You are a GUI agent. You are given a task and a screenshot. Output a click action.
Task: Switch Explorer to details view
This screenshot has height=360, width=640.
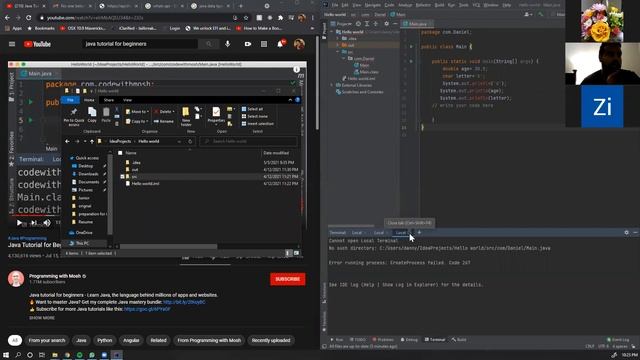(x=289, y=253)
